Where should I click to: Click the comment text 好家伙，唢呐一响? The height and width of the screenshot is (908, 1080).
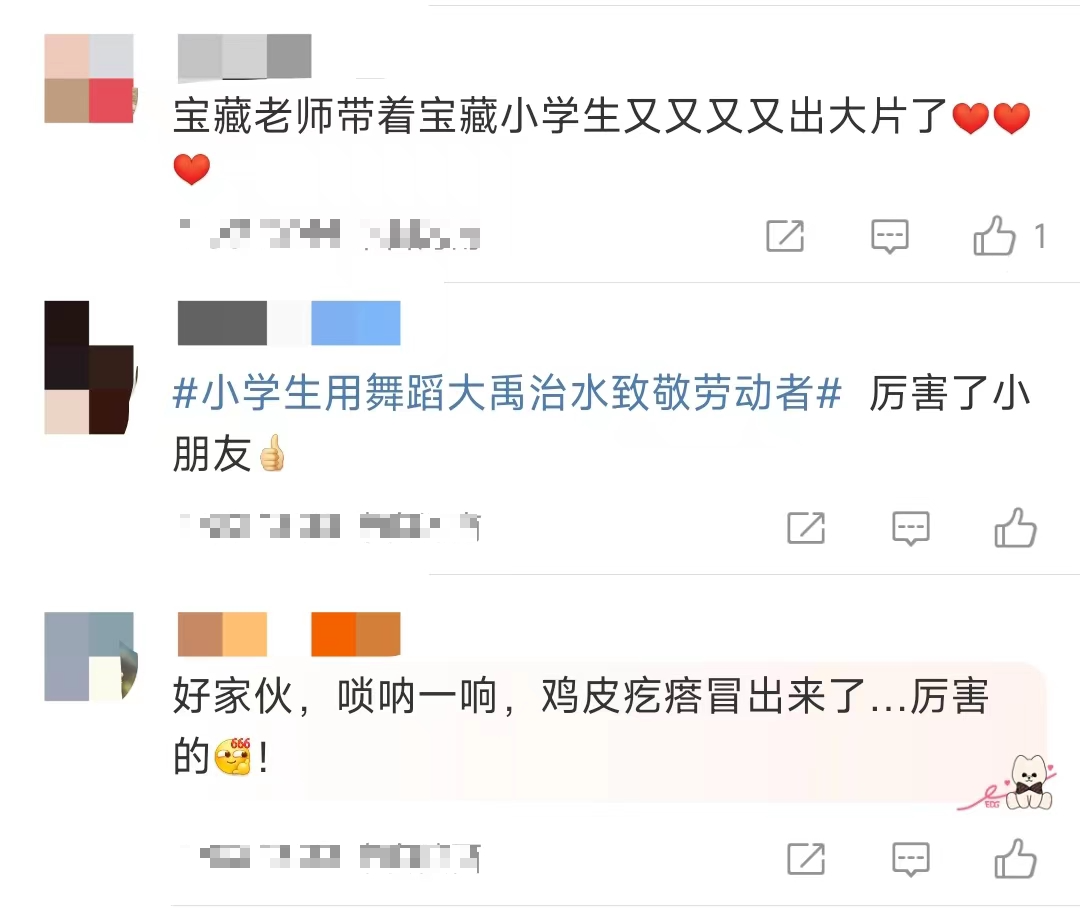[335, 696]
